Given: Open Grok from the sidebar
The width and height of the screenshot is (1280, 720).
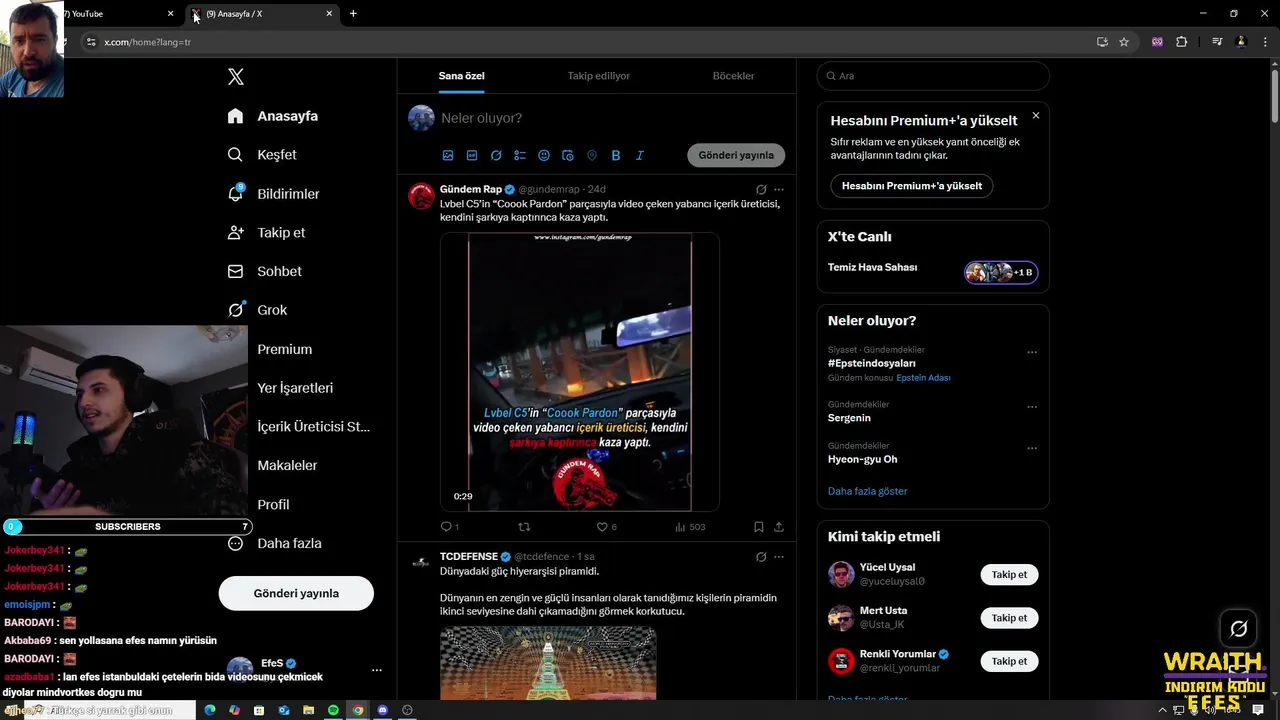Looking at the screenshot, I should coord(257,310).
